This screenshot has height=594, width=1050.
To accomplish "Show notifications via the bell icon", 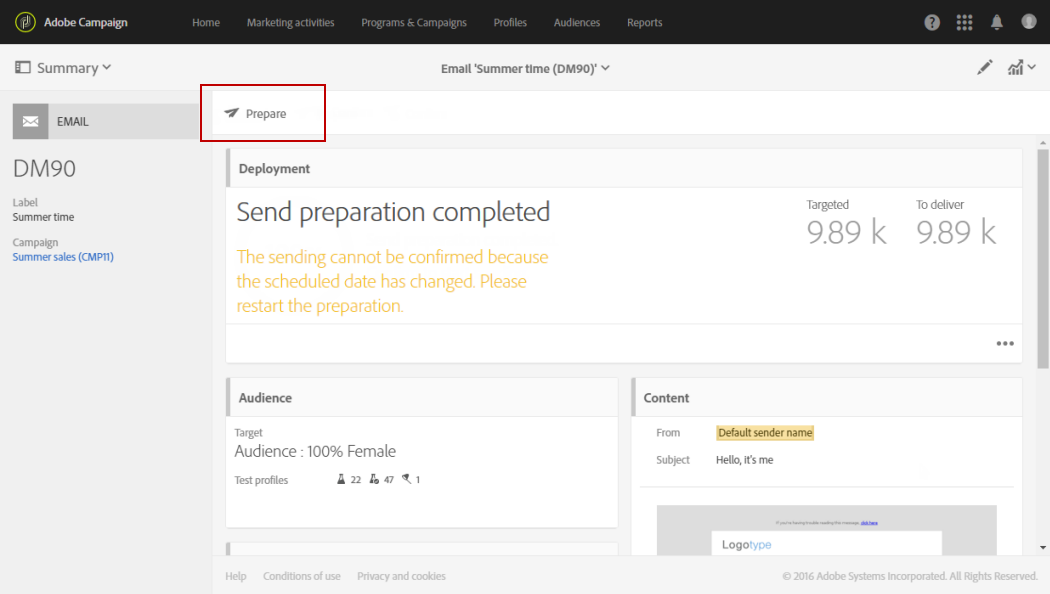I will (x=997, y=22).
